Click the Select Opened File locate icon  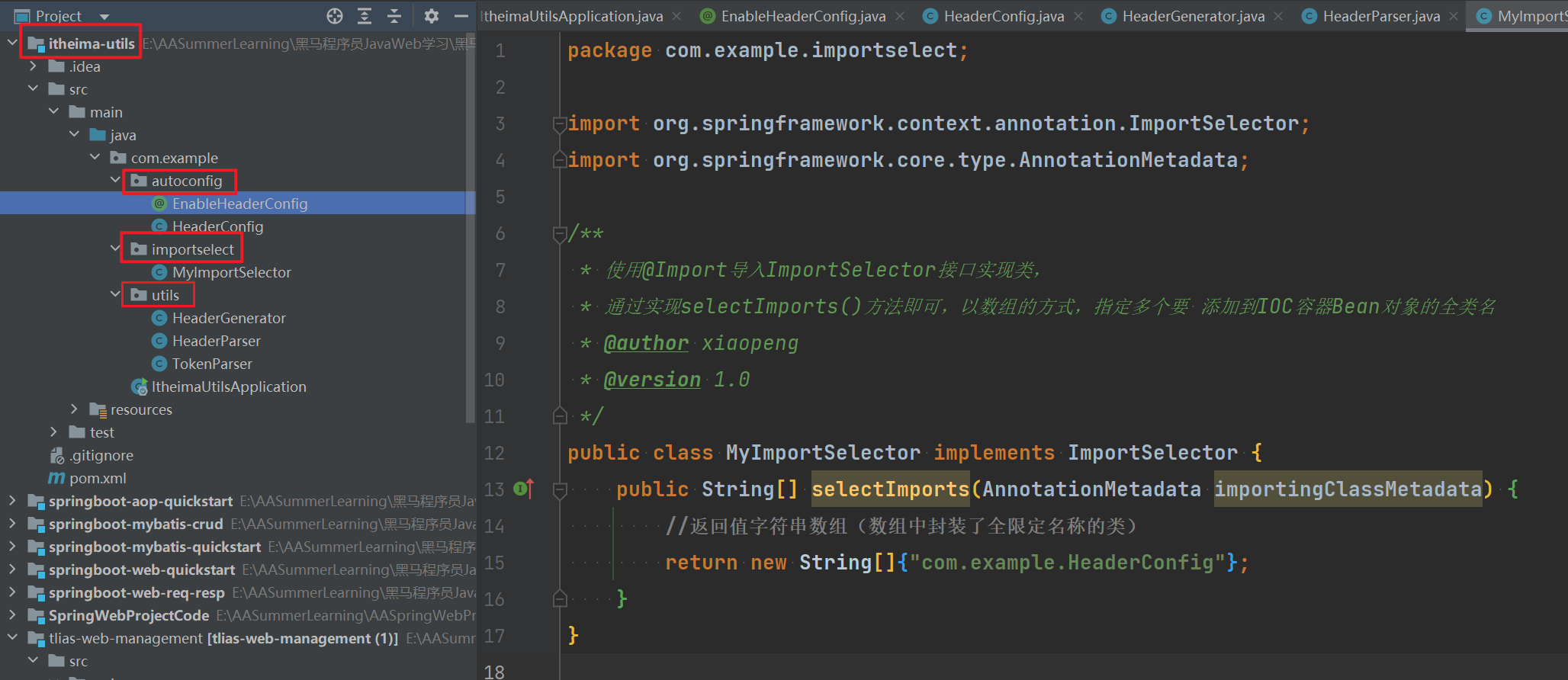[334, 16]
